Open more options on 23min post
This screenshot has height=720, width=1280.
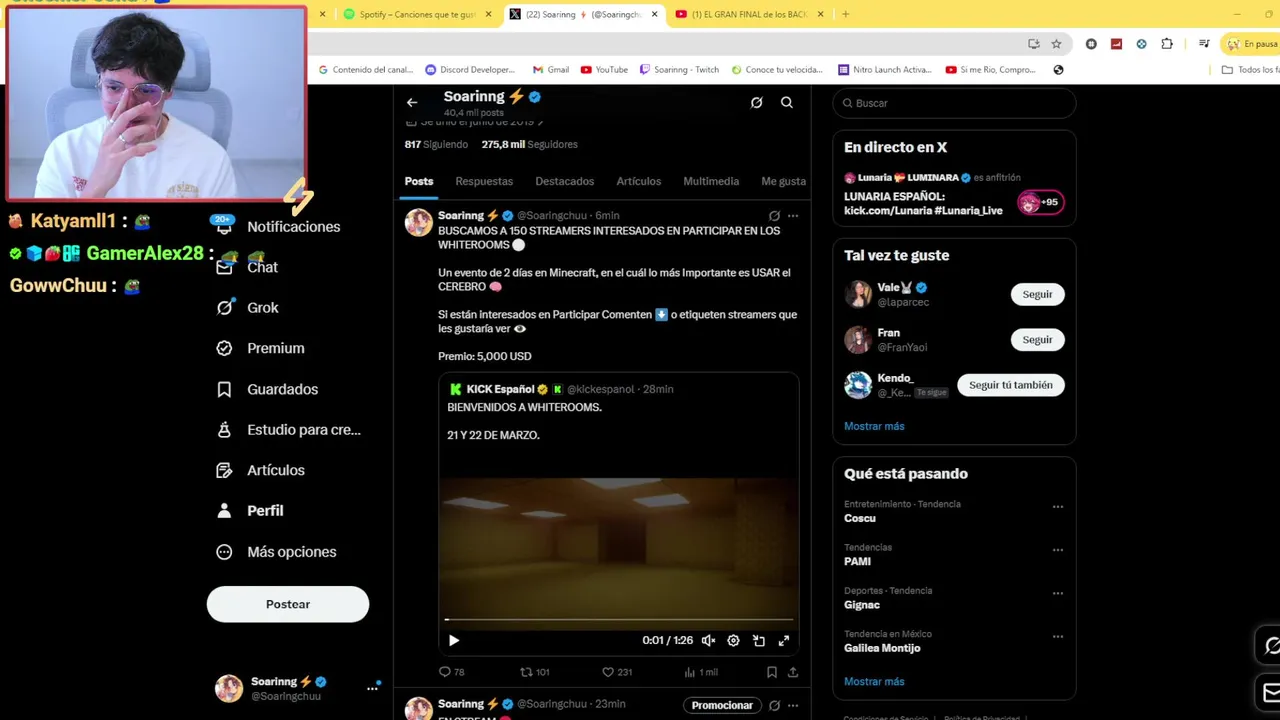coord(793,706)
